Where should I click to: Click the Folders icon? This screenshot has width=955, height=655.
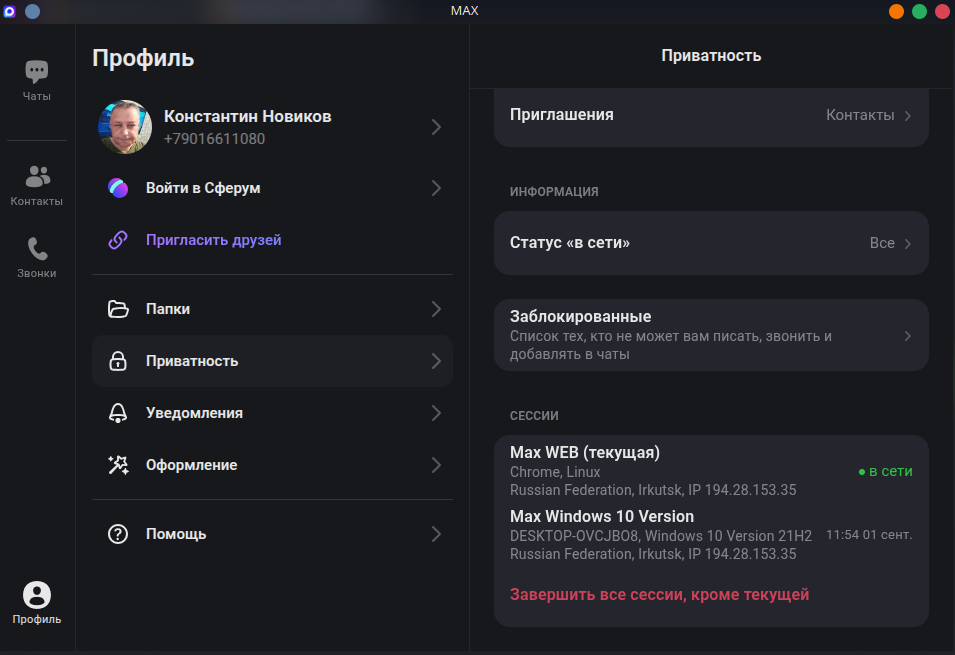[118, 309]
